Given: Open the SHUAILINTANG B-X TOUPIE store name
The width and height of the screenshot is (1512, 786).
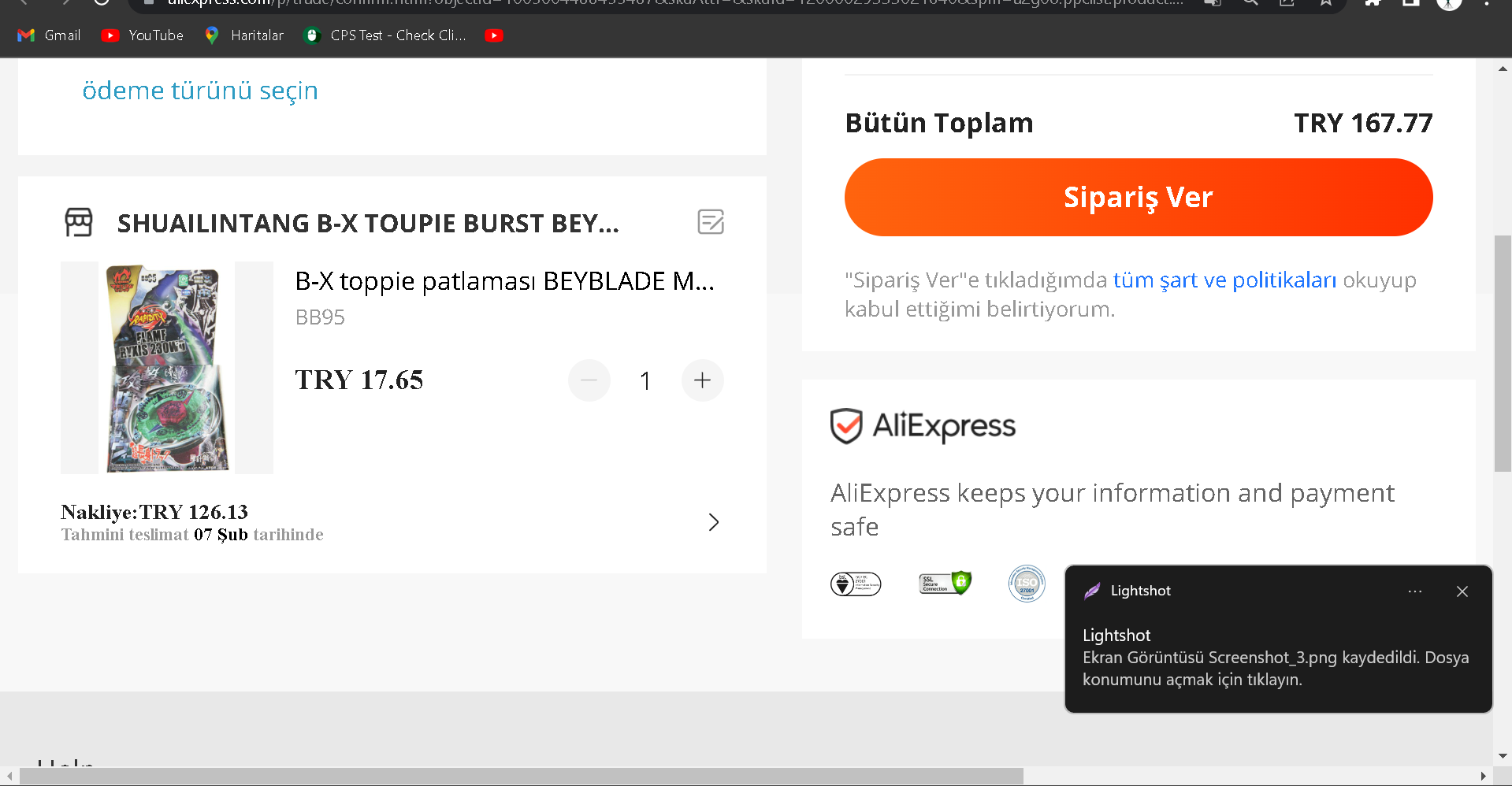Looking at the screenshot, I should click(368, 224).
